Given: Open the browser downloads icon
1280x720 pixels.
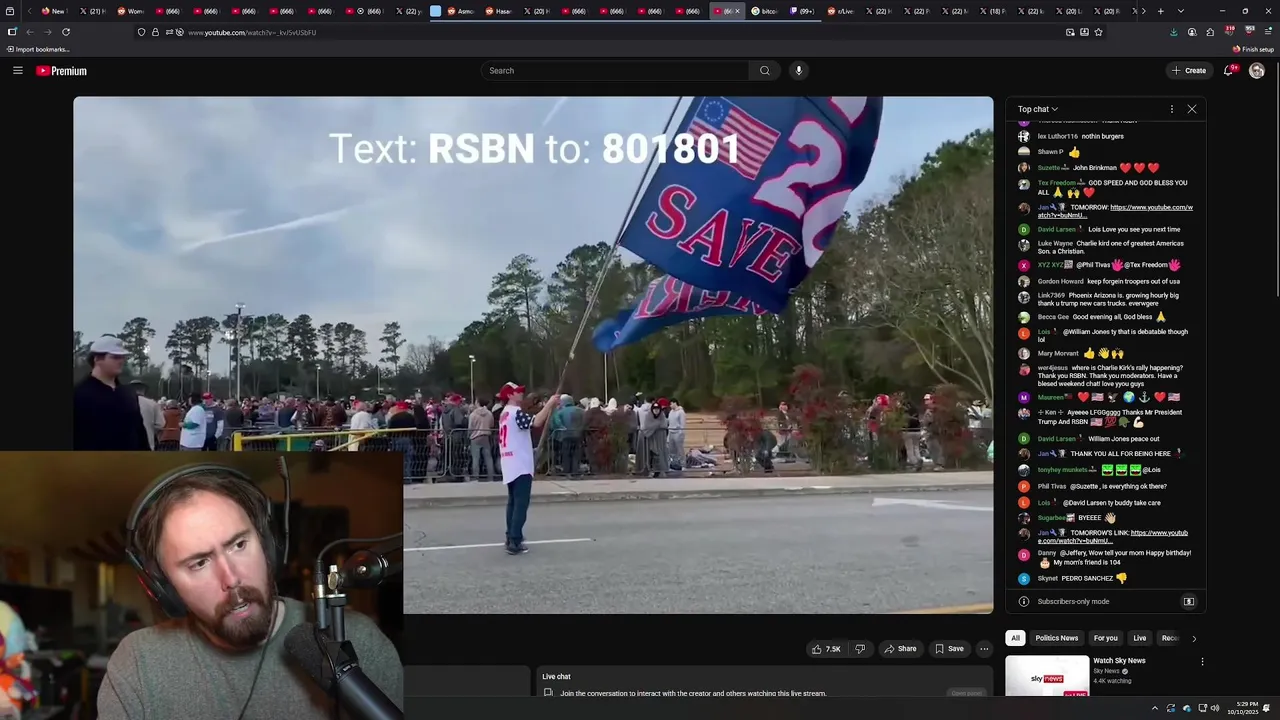Looking at the screenshot, I should (x=1174, y=32).
